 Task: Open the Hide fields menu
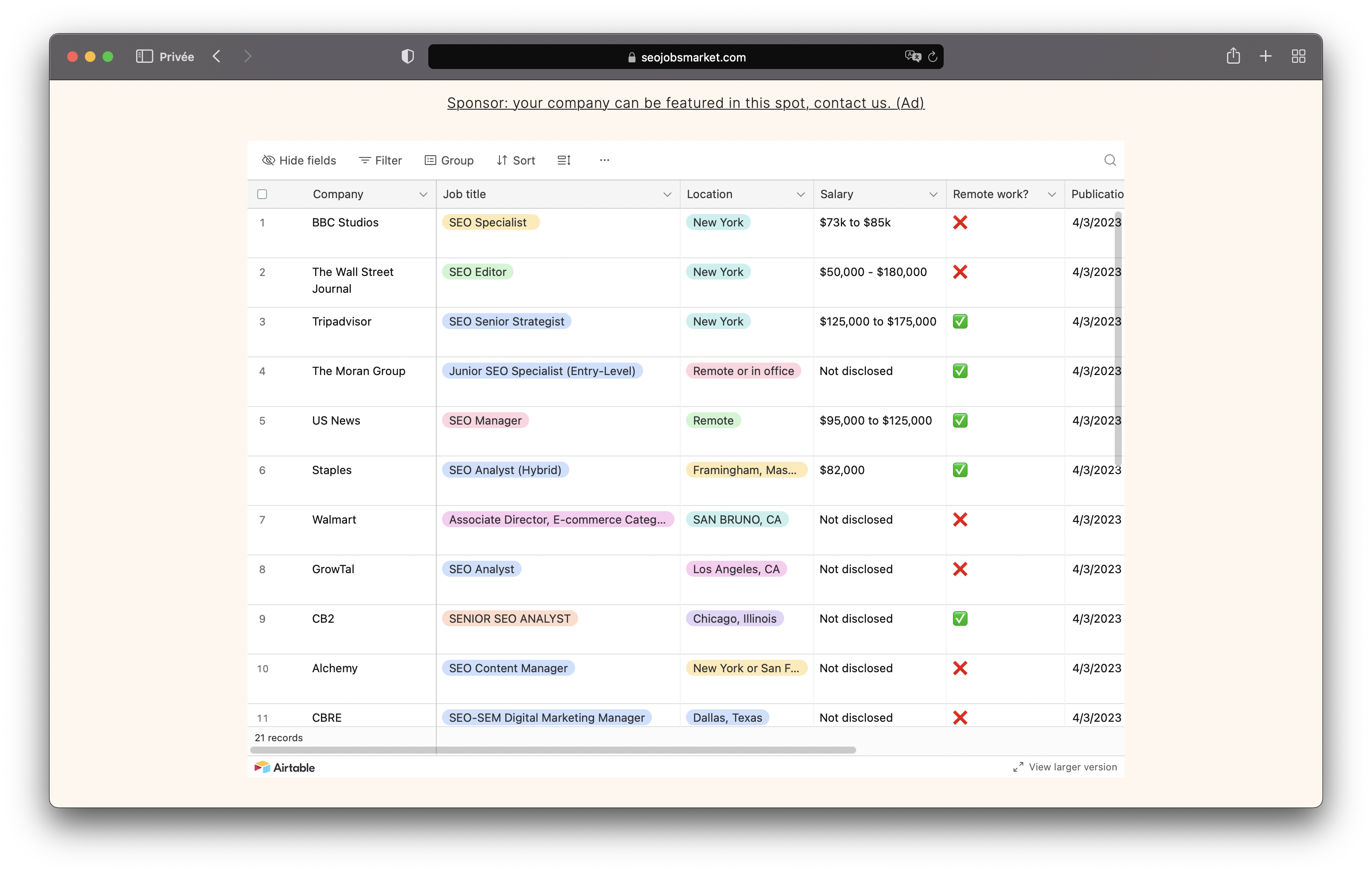coord(299,160)
